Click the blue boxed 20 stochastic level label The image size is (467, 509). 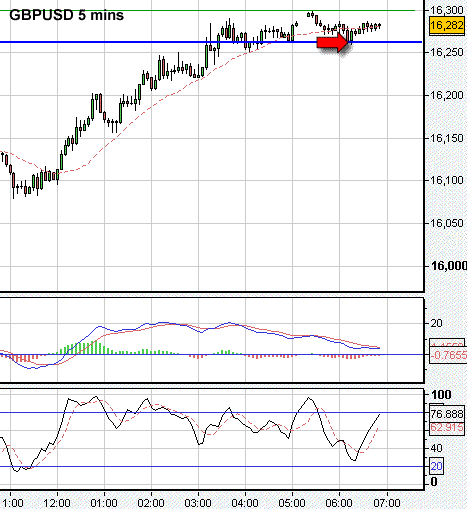[436, 466]
